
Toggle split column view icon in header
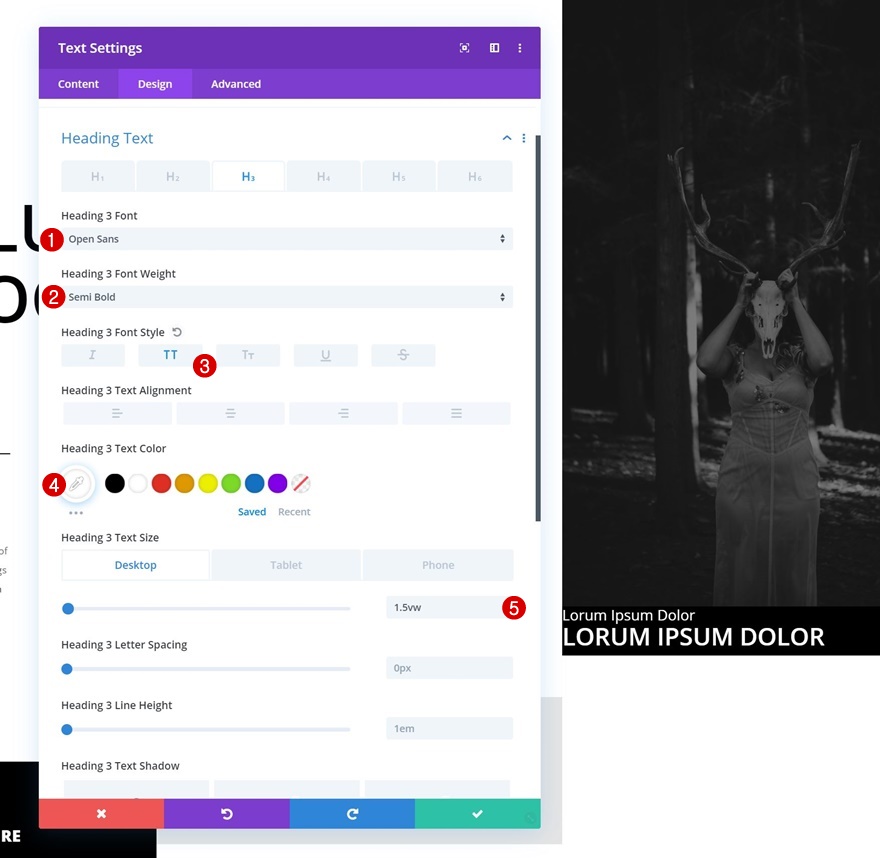point(494,48)
